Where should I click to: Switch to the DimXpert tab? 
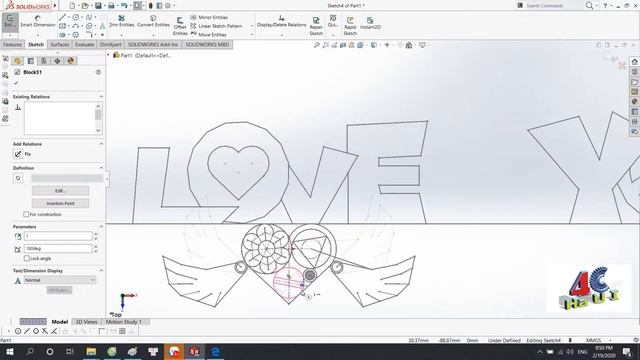[x=111, y=44]
